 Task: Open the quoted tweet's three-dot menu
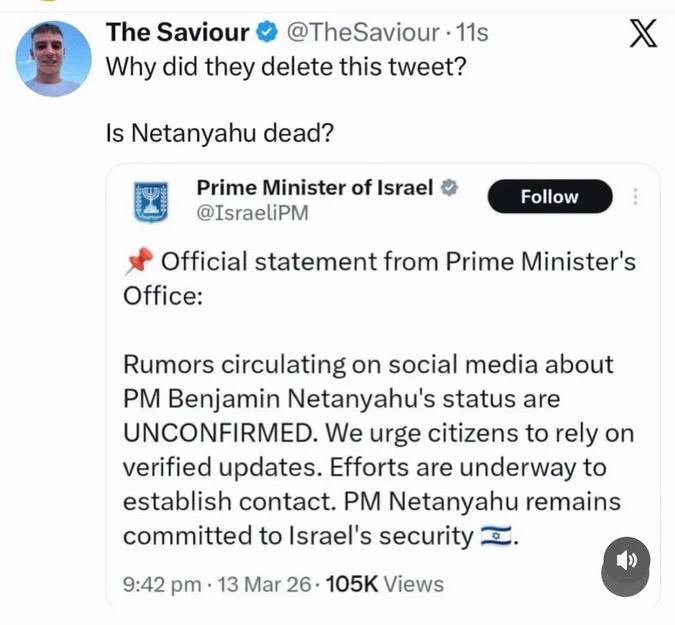635,196
